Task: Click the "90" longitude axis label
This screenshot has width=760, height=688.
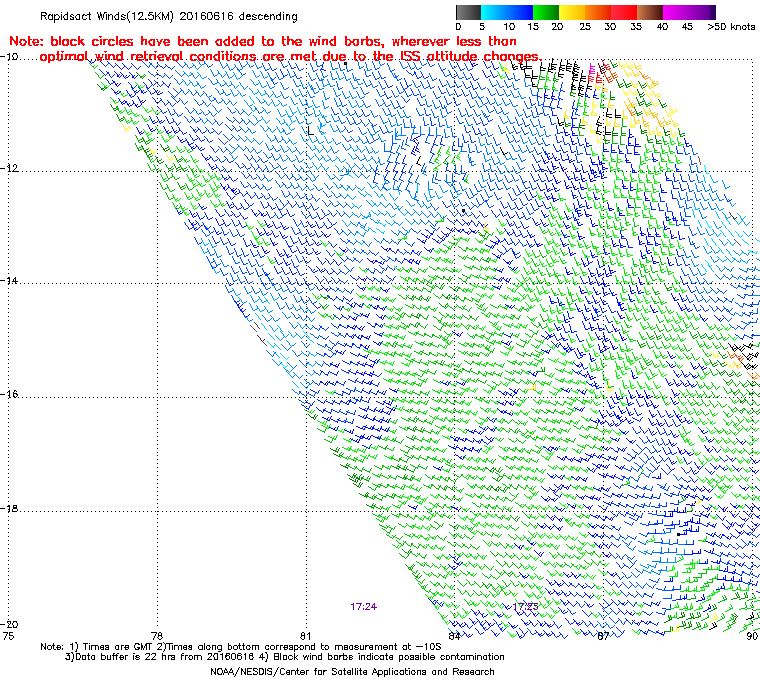Action: click(752, 636)
